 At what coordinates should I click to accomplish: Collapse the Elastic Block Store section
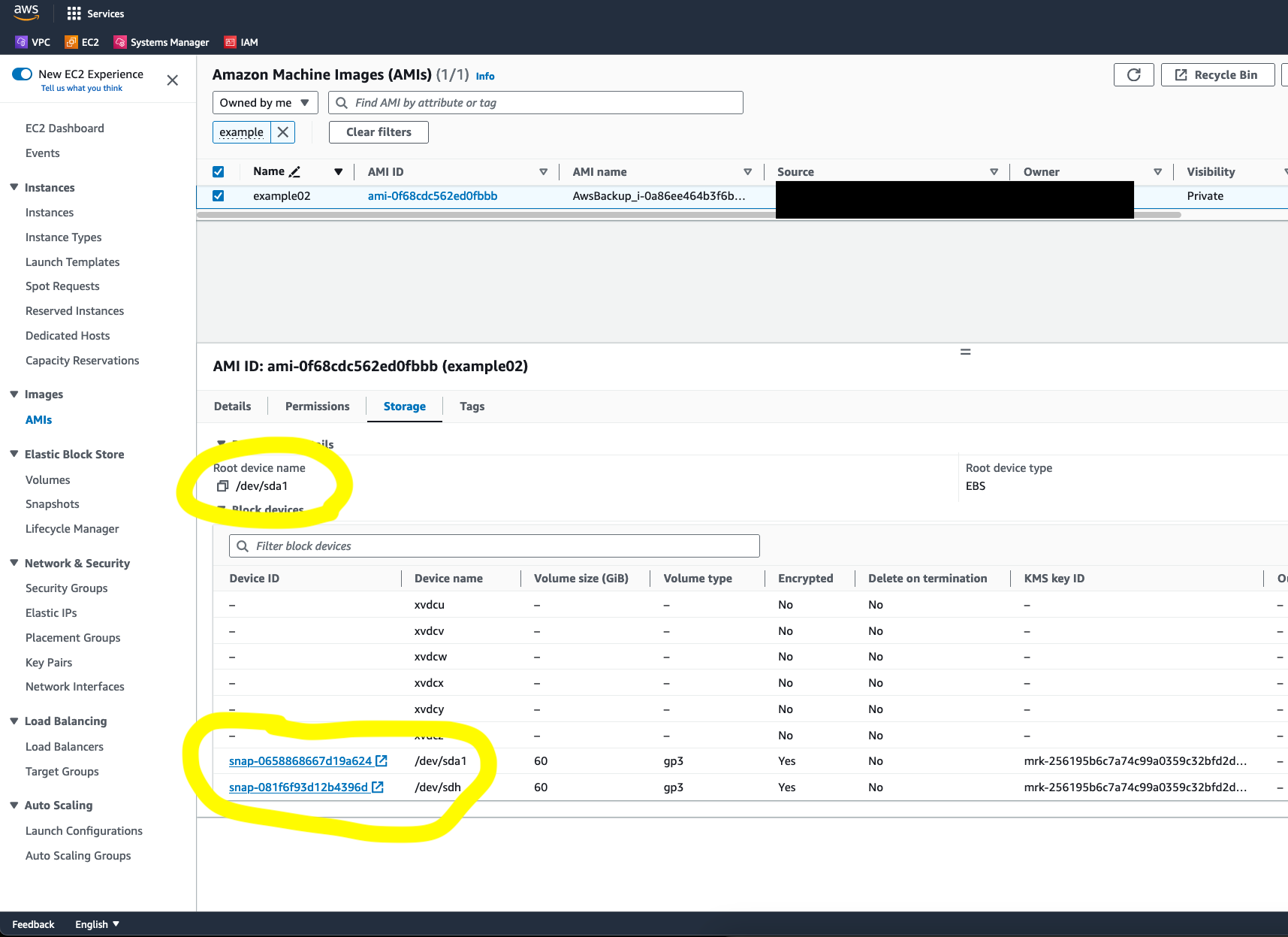pyautogui.click(x=14, y=454)
